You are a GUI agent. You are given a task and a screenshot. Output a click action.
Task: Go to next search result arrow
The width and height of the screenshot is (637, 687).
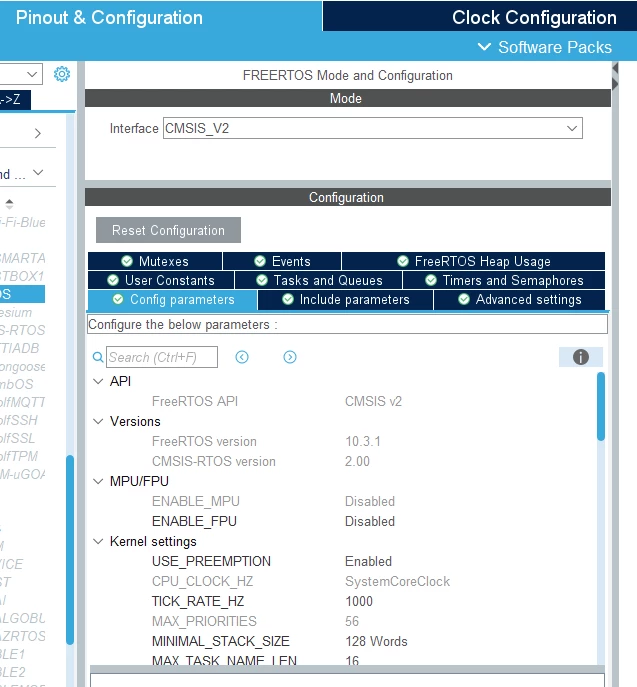click(290, 357)
